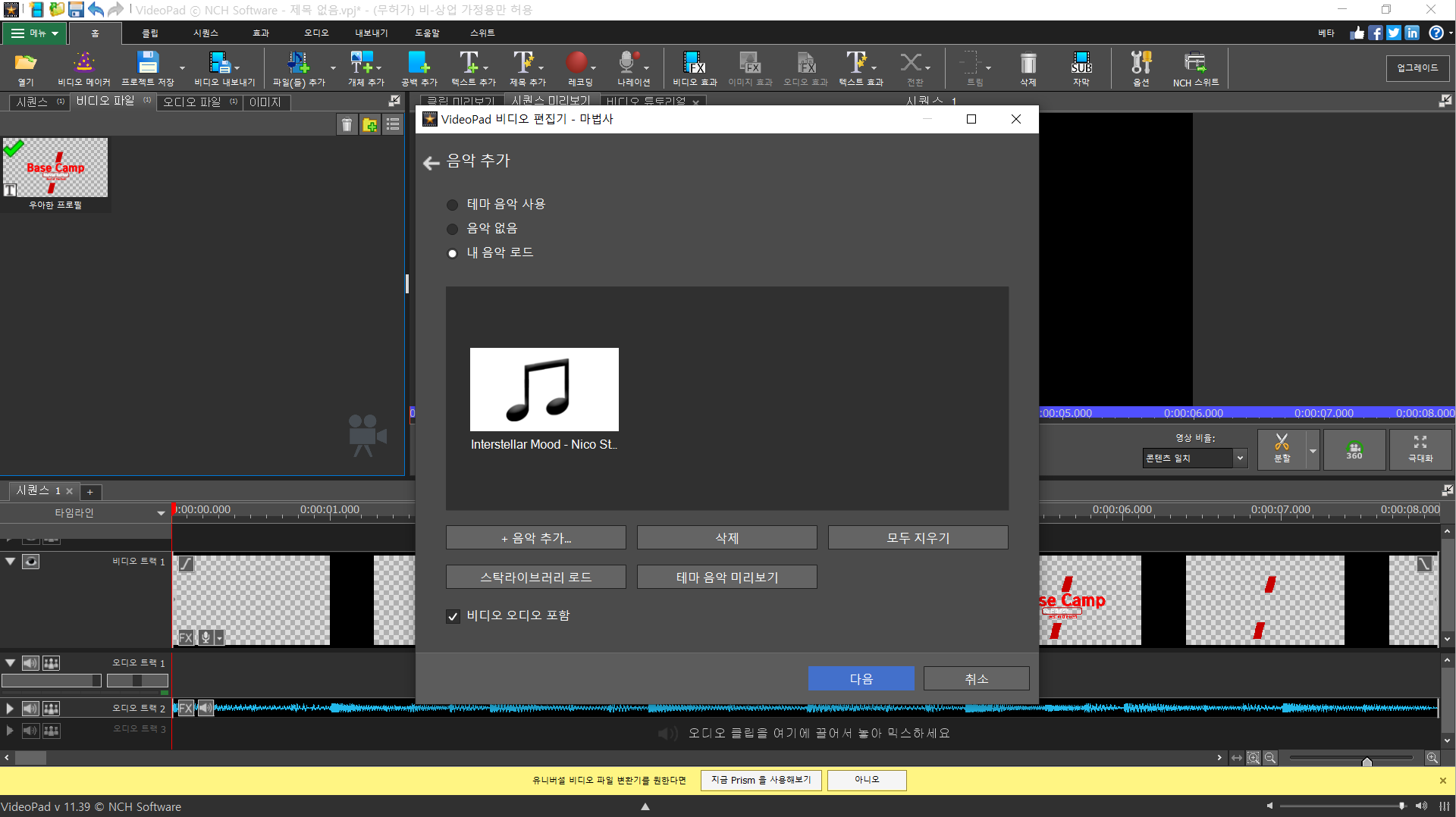Toggle 비디오 트랙 1 visibility icon
Image resolution: width=1456 pixels, height=817 pixels.
tap(30, 562)
